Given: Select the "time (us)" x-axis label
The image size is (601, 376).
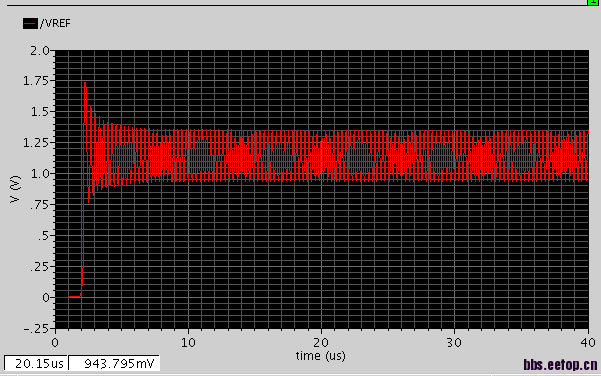Looking at the screenshot, I should tap(320, 356).
